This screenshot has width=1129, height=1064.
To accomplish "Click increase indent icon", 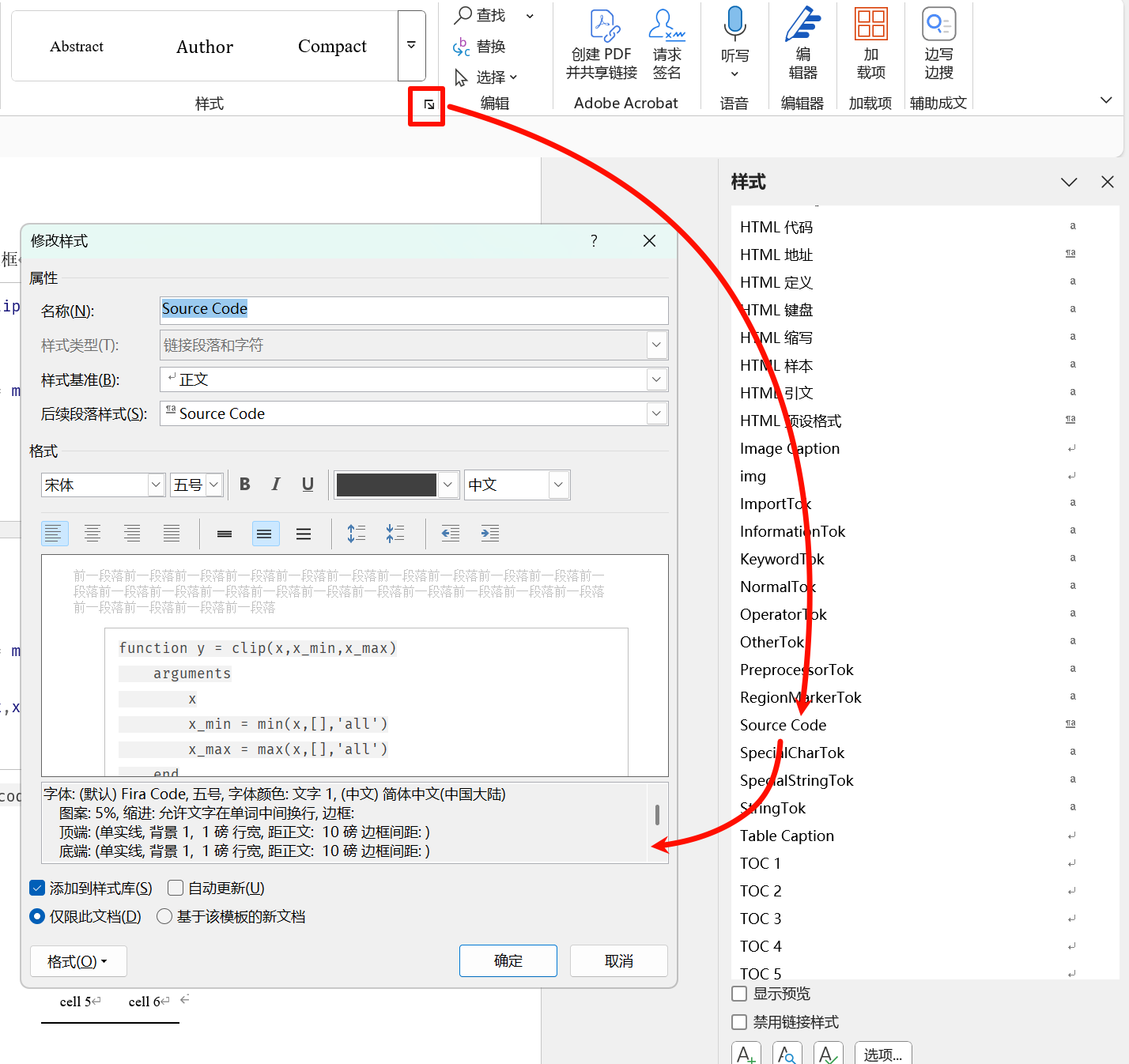I will pyautogui.click(x=489, y=534).
